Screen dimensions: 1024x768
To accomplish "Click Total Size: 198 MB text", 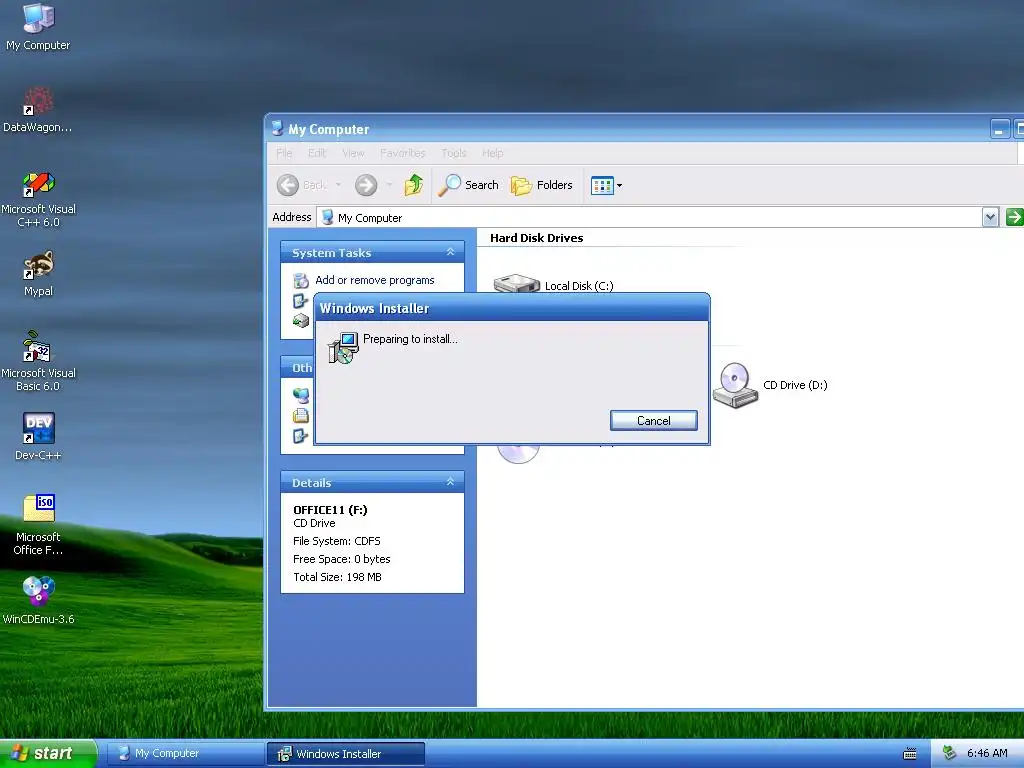I will 337,577.
